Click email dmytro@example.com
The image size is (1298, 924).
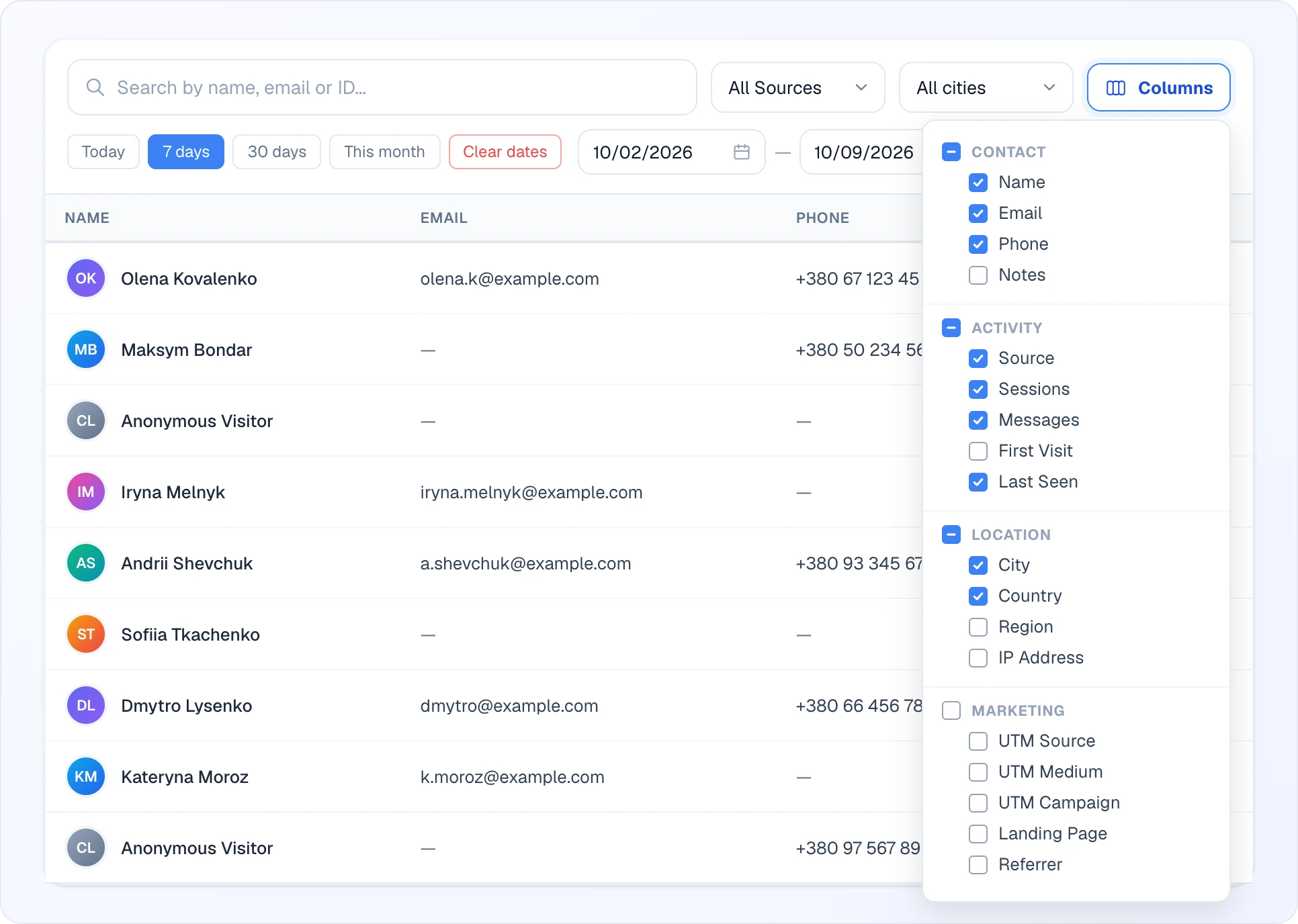509,706
